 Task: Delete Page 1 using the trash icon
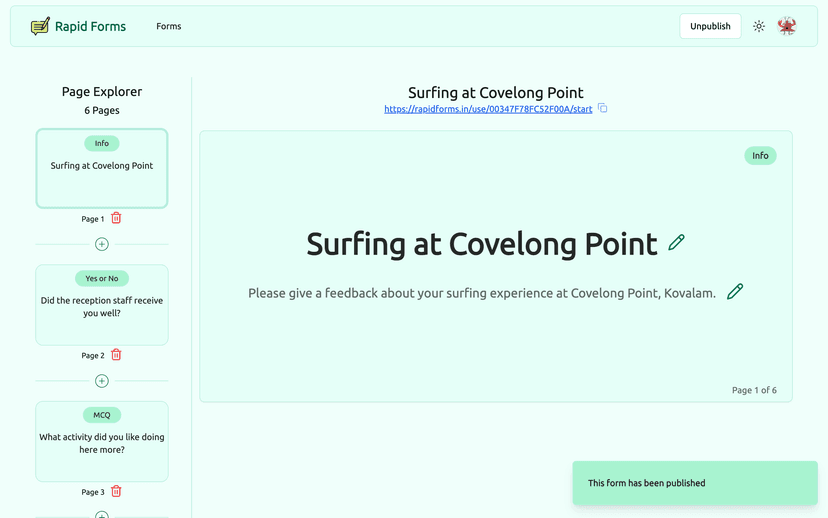[x=116, y=218]
